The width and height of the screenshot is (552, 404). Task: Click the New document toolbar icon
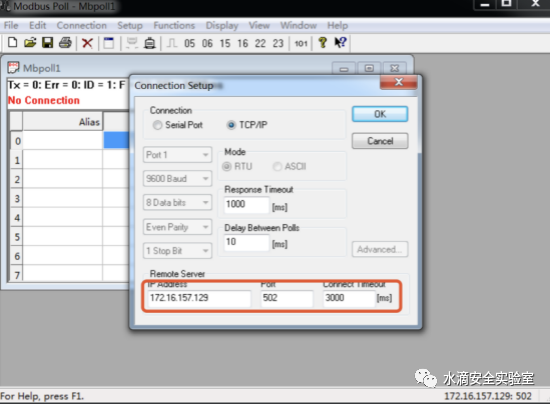[13, 43]
